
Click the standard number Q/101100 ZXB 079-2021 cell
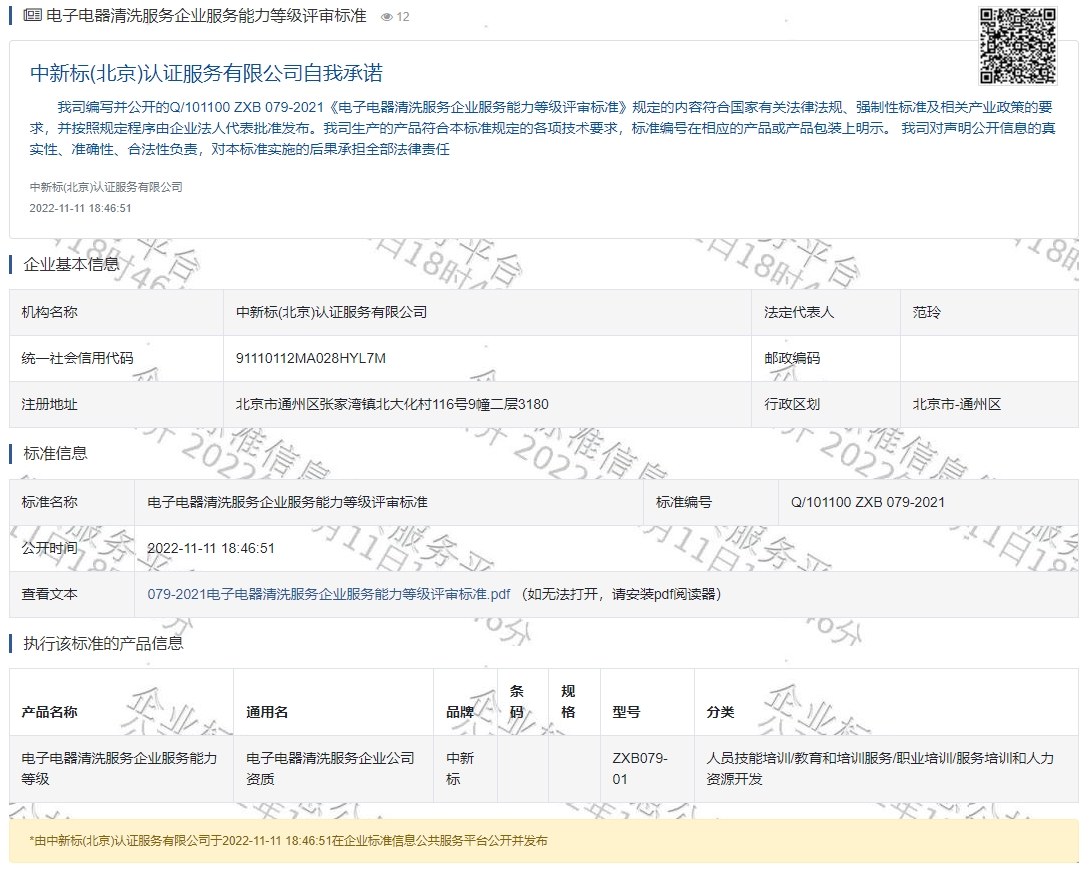coord(867,502)
